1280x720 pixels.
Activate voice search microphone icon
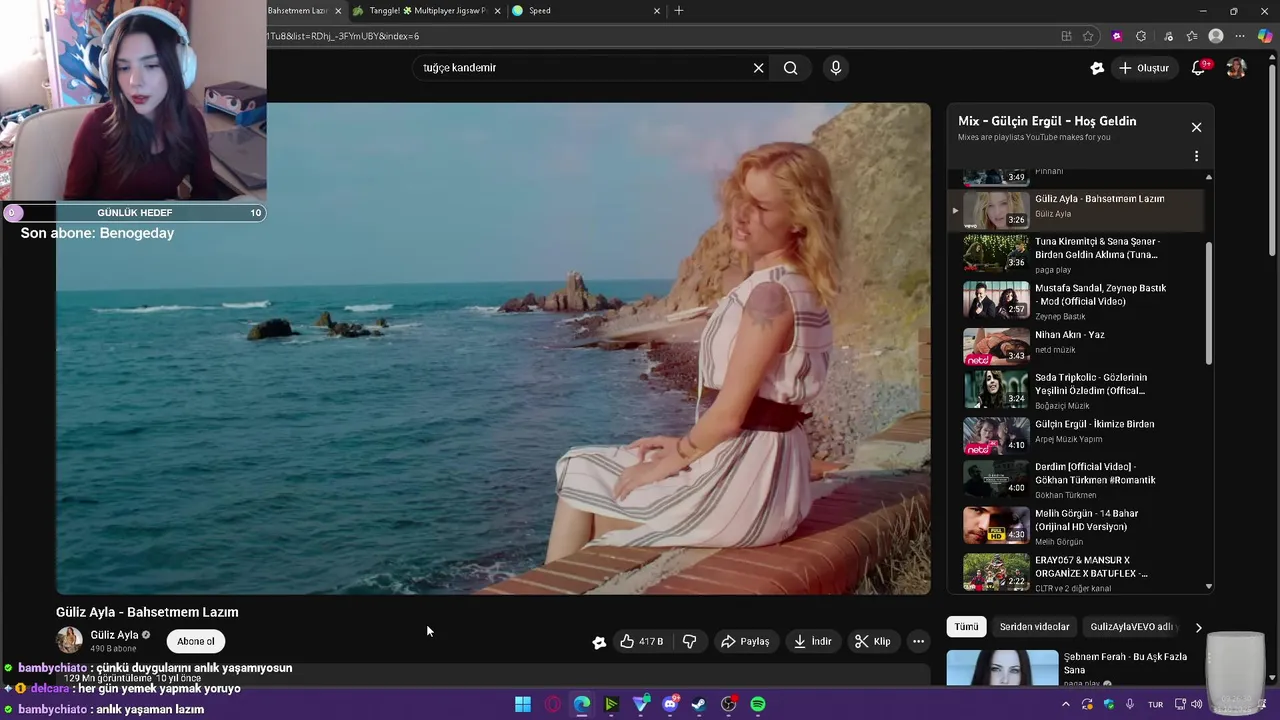tap(836, 68)
